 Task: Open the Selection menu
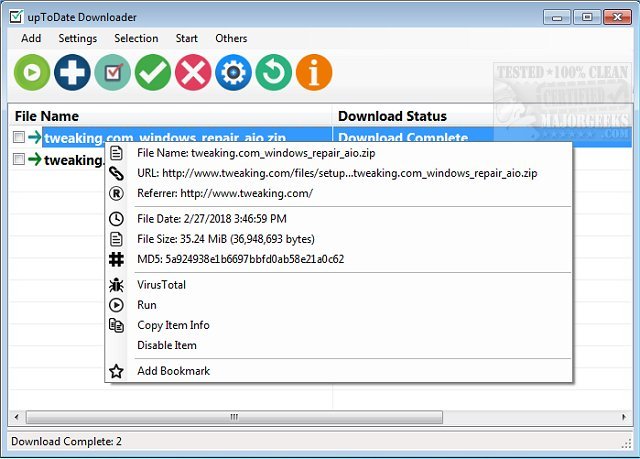pos(136,38)
